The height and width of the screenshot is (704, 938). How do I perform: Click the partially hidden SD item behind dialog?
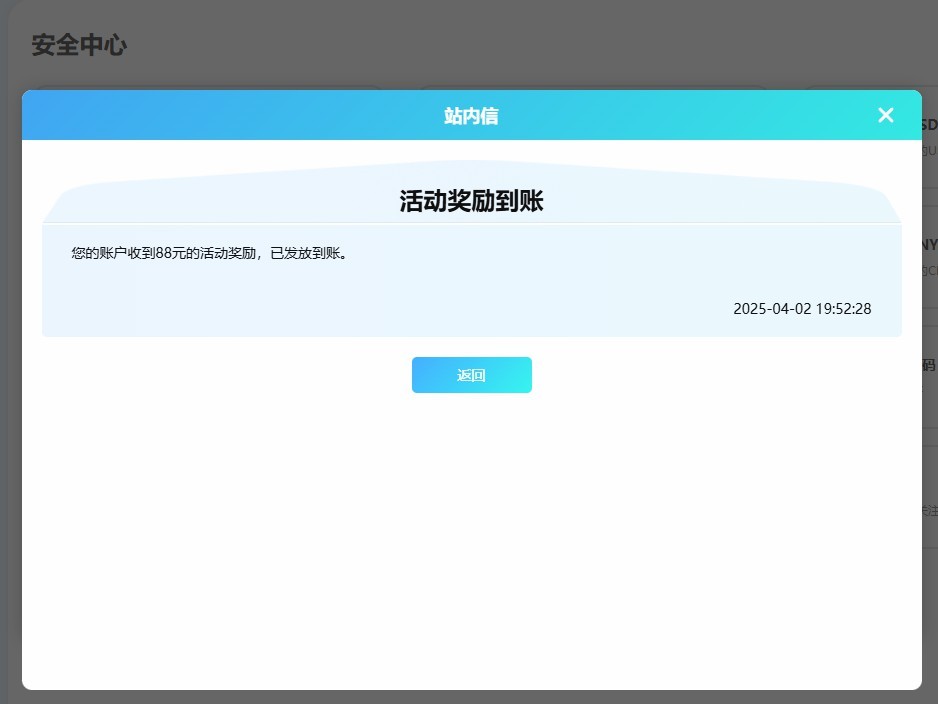click(x=929, y=126)
